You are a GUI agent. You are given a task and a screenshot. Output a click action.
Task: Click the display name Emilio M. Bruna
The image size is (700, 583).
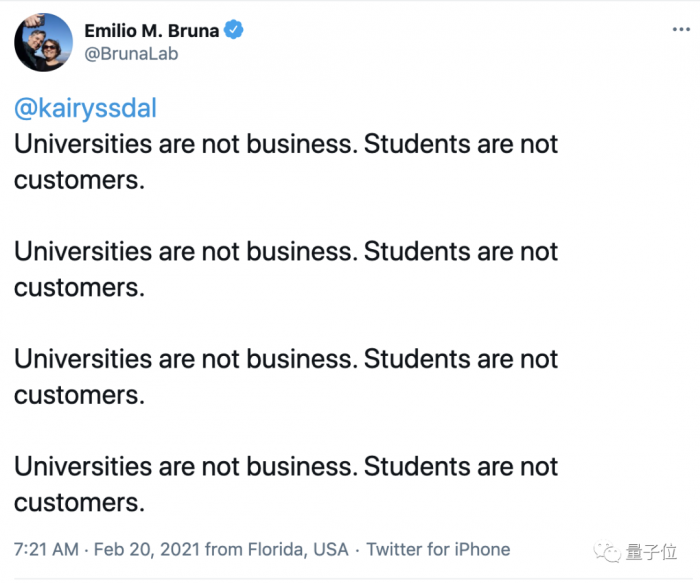click(152, 31)
